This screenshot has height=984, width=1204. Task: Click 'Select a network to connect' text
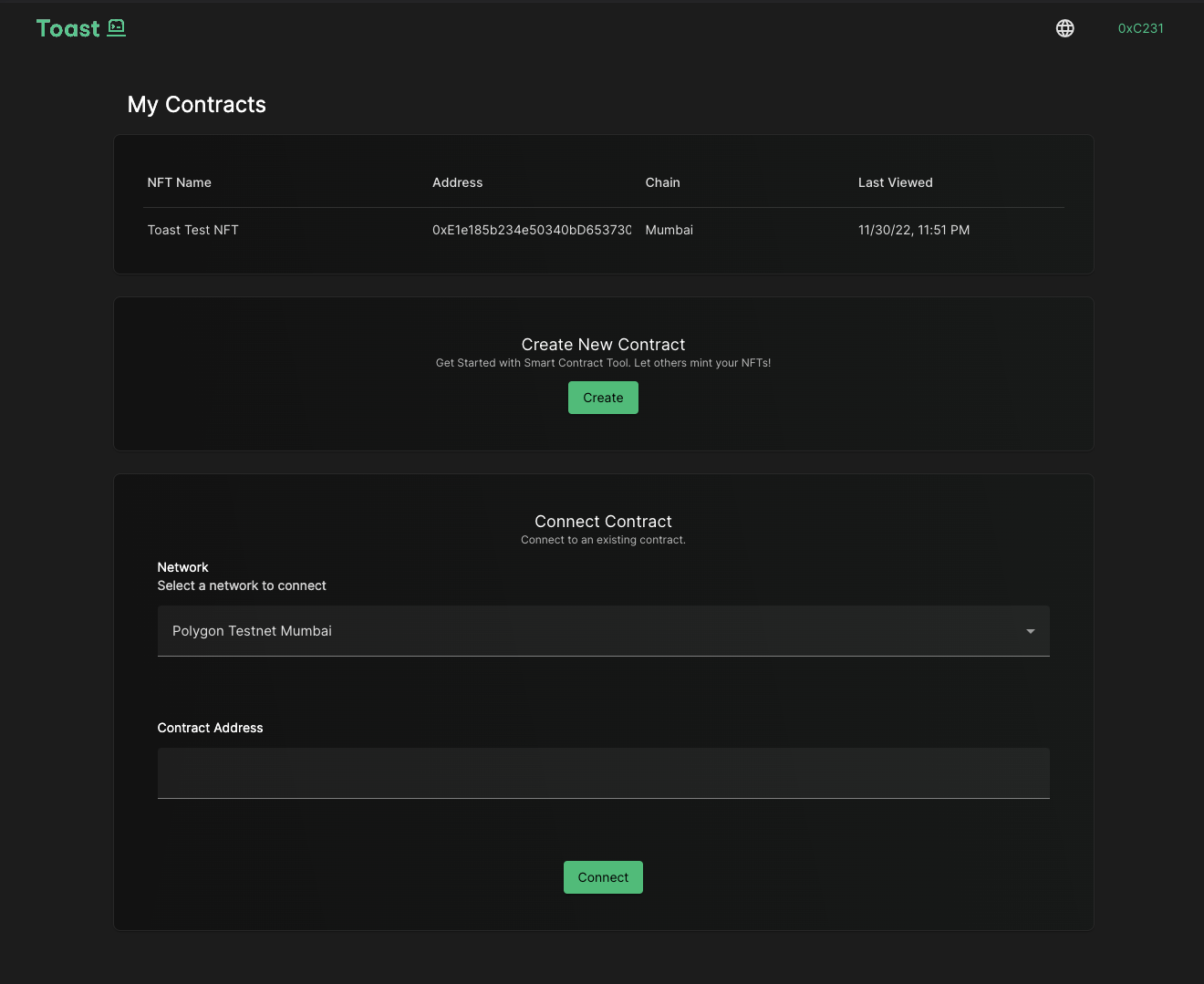[242, 585]
